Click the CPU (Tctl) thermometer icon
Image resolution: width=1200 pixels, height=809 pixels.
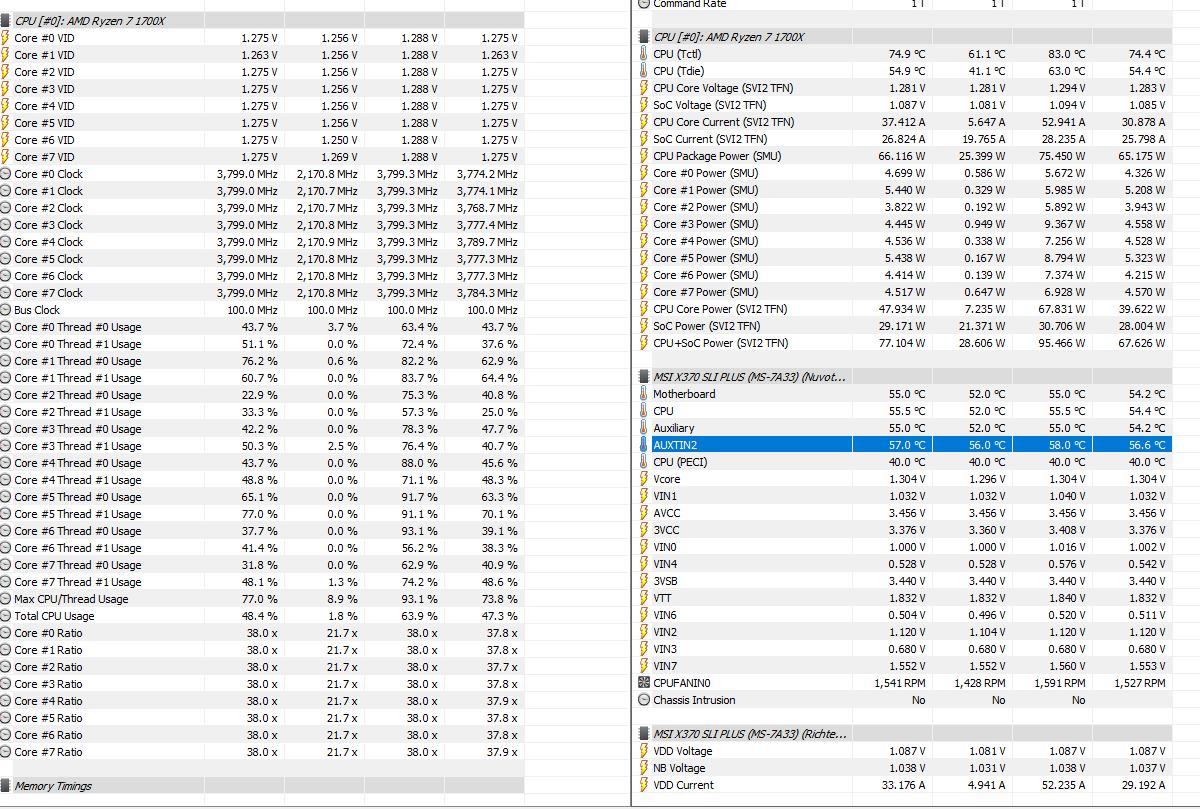tap(643, 54)
